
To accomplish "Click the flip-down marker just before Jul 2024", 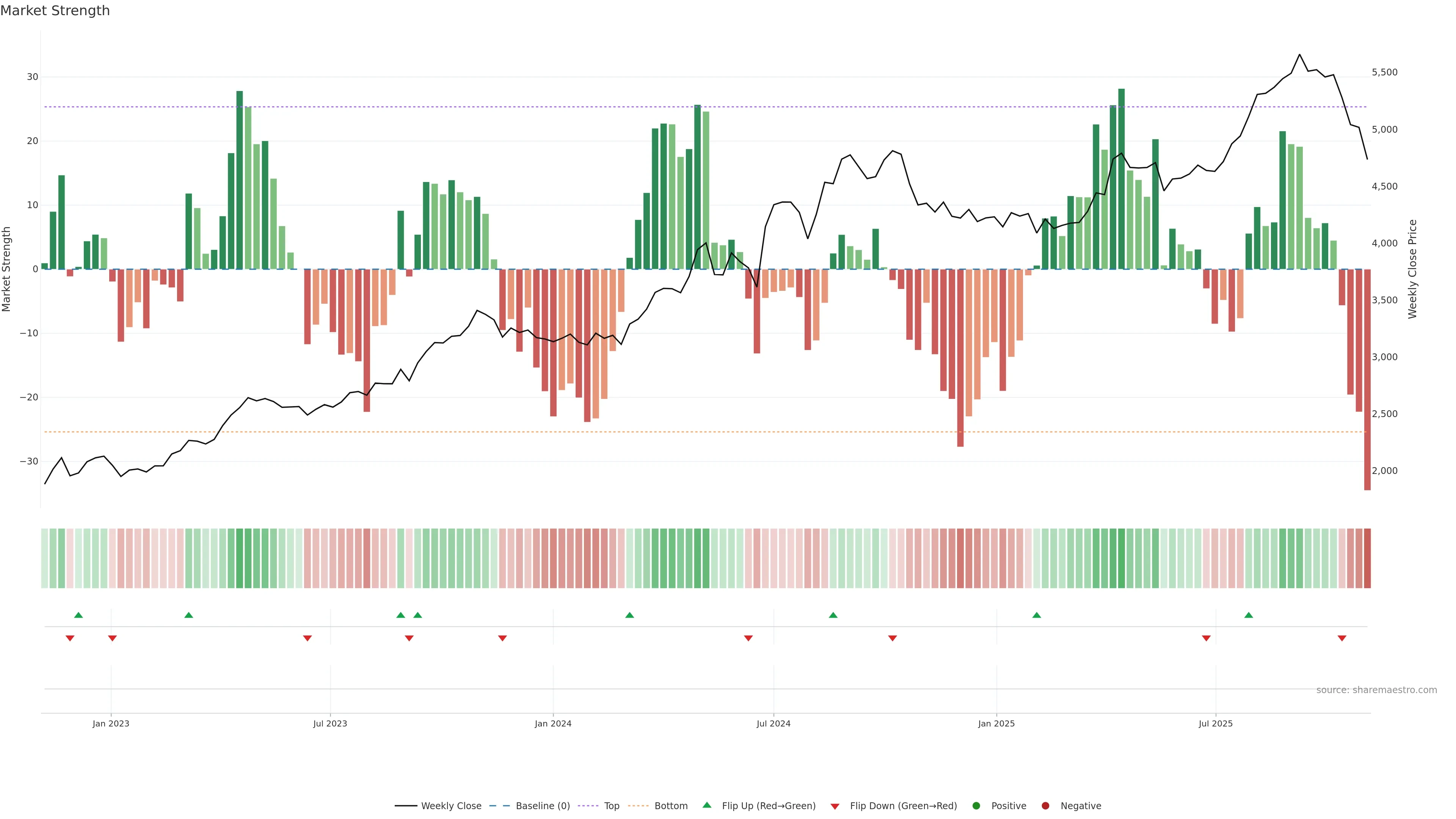I will click(x=748, y=638).
